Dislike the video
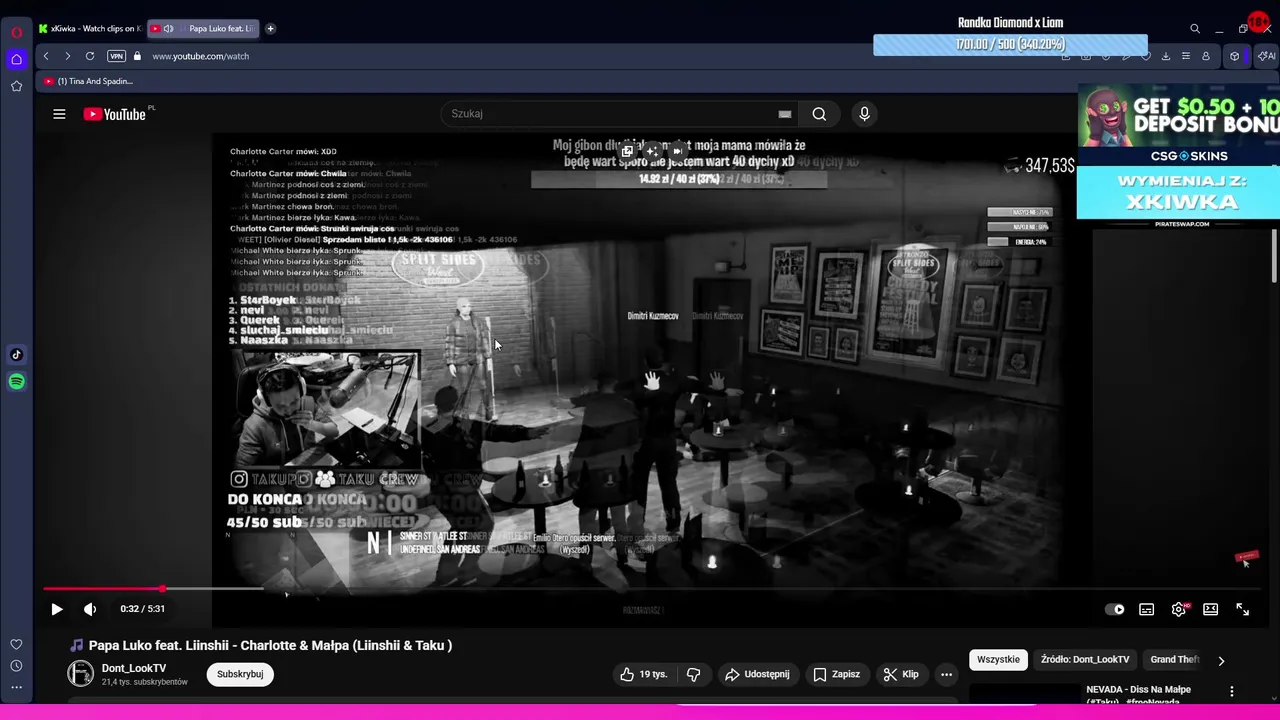This screenshot has height=720, width=1280. tap(693, 674)
